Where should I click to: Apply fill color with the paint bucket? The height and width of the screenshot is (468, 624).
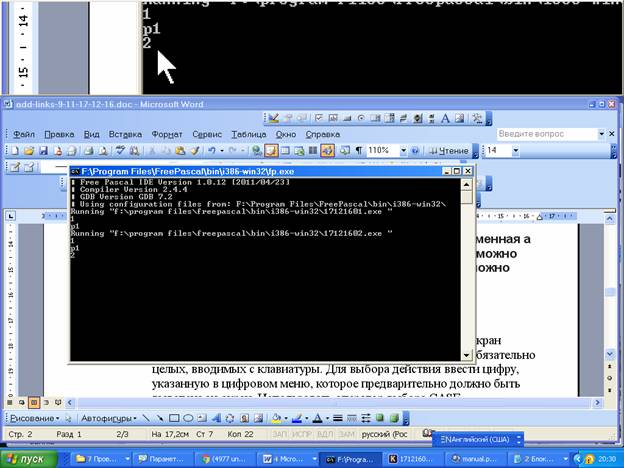(x=276, y=418)
